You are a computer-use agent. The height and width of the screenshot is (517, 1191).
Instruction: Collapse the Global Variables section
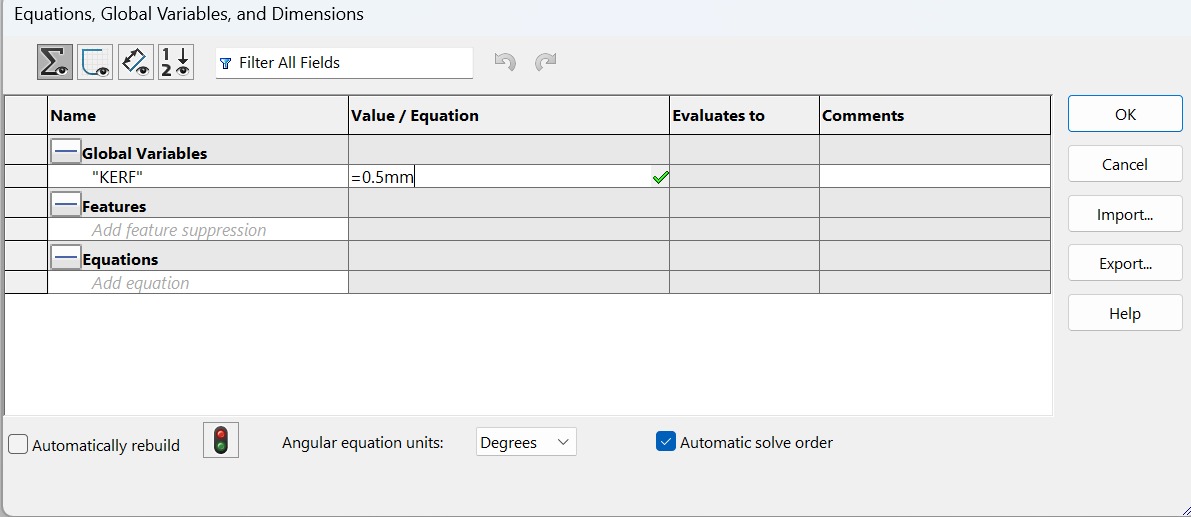point(66,153)
